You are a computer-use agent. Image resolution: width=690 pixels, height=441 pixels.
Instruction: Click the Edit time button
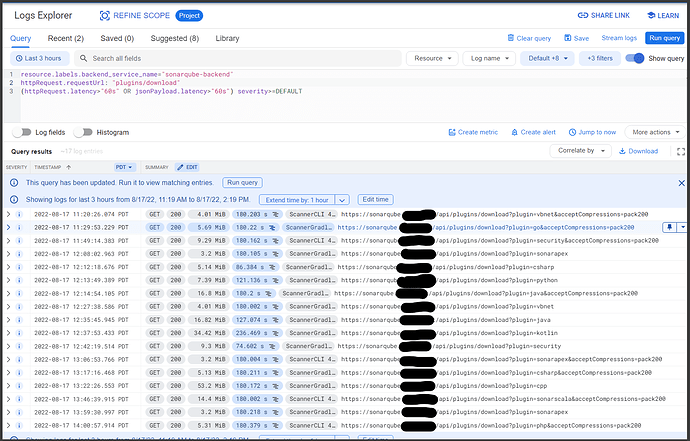[x=375, y=199]
